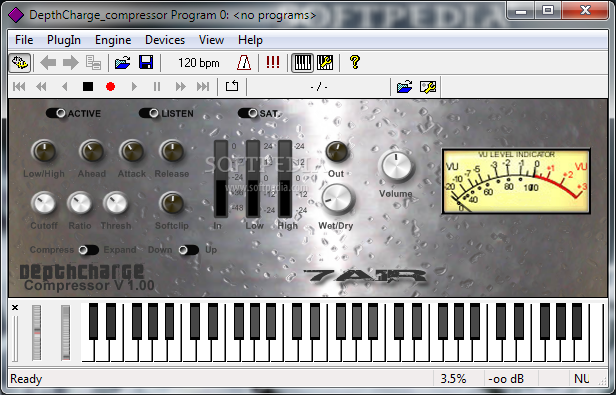This screenshot has width=616, height=395.
Task: Click the 3.5% CPU load status
Action: click(453, 379)
